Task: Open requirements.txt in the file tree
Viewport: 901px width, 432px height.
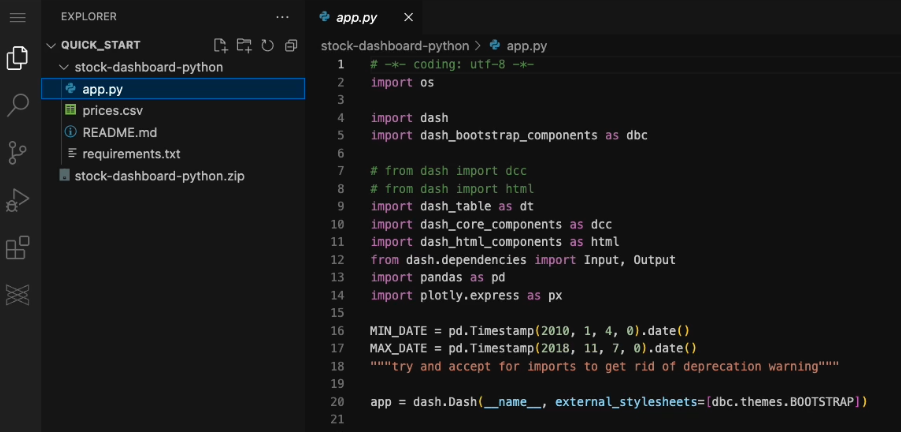Action: click(x=131, y=154)
